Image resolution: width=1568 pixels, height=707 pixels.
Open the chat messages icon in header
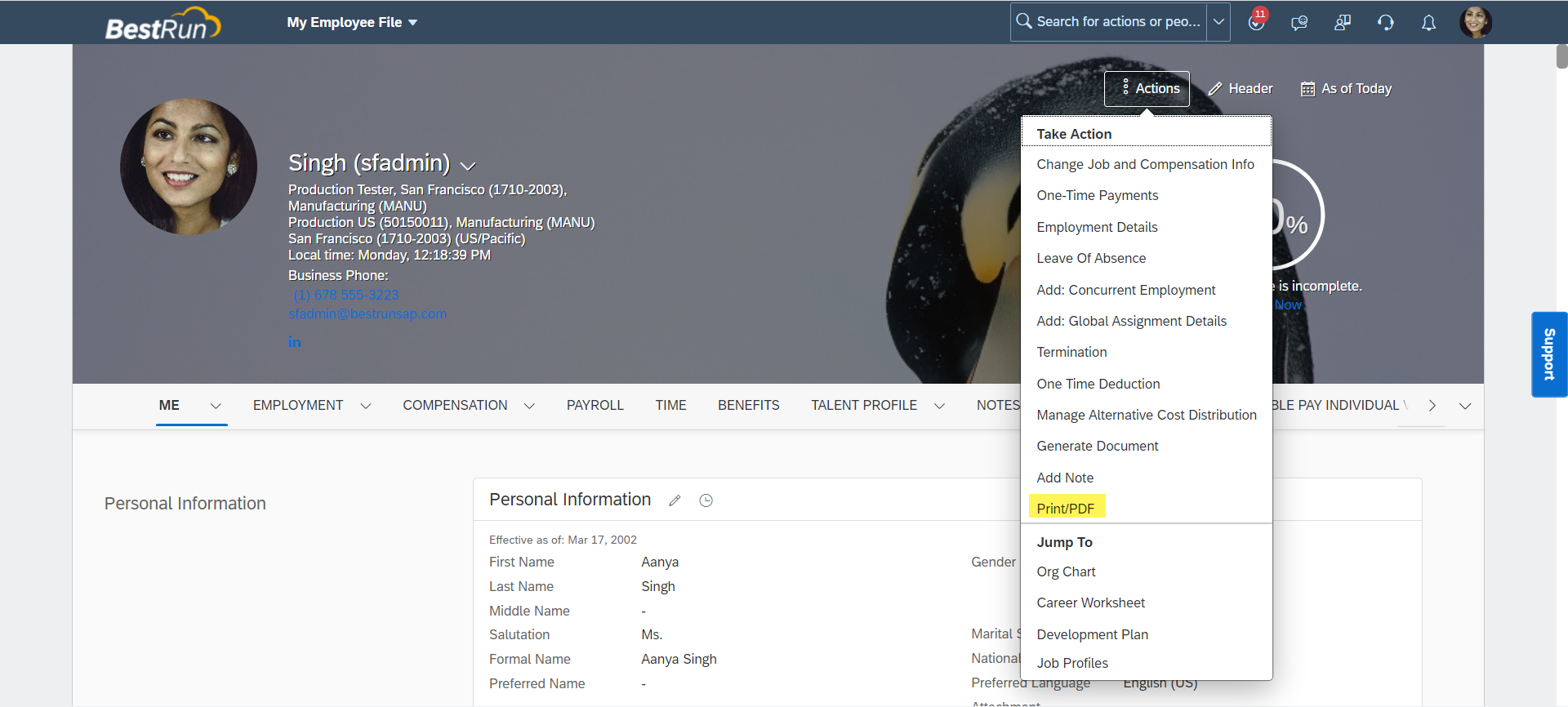[x=1299, y=23]
